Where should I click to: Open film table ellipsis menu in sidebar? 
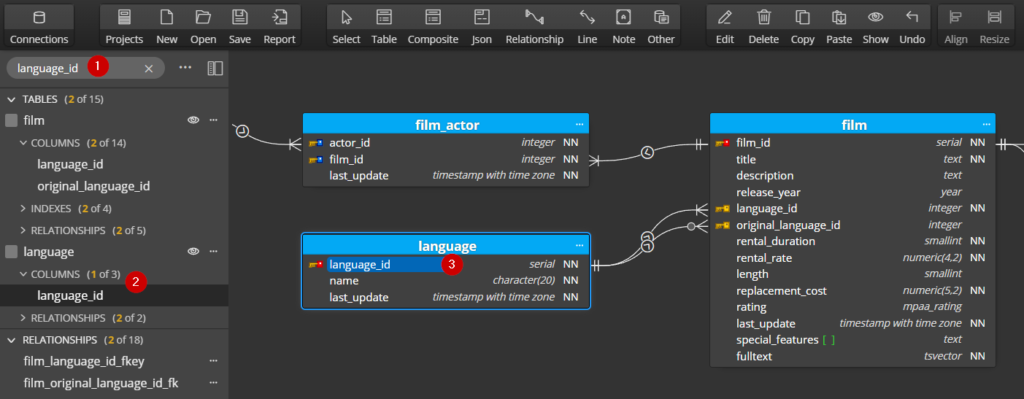(213, 120)
